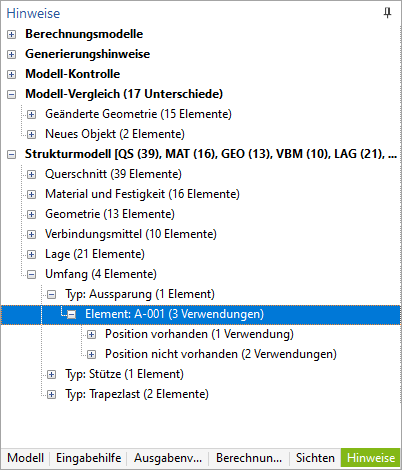Collapse the Strukturmodell node
The height and width of the screenshot is (470, 402).
pos(11,154)
